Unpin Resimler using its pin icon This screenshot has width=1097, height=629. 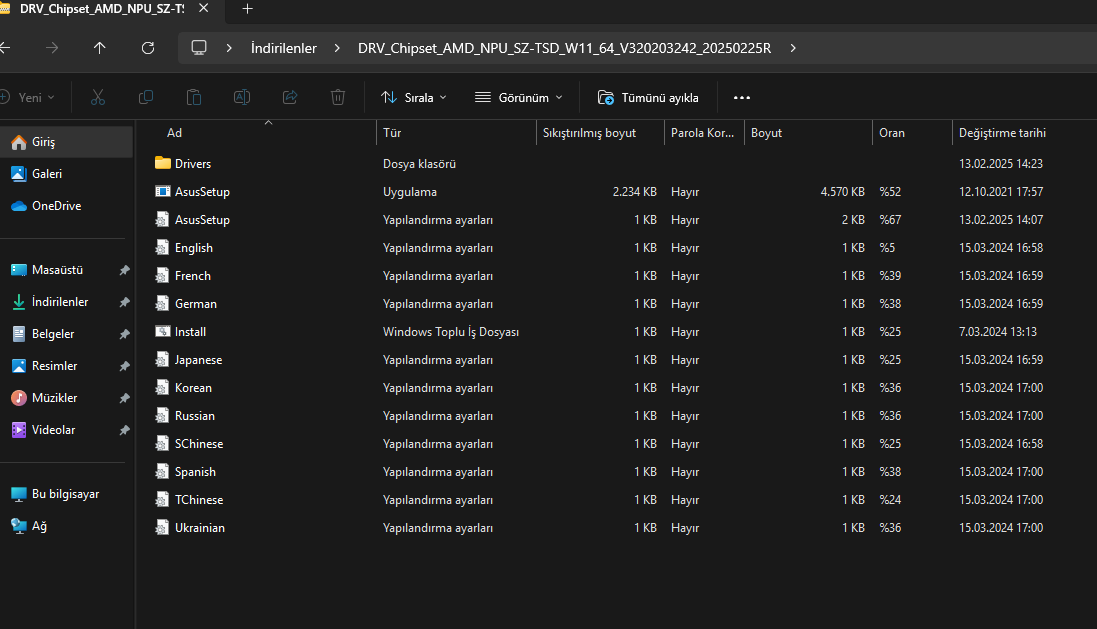pos(125,367)
